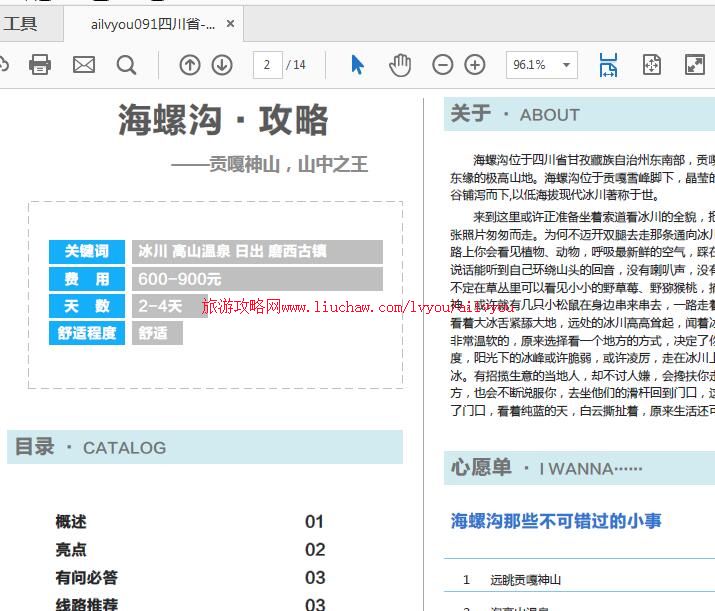This screenshot has width=715, height=611.
Task: Click the 概述 catalog entry
Action: coord(71,521)
